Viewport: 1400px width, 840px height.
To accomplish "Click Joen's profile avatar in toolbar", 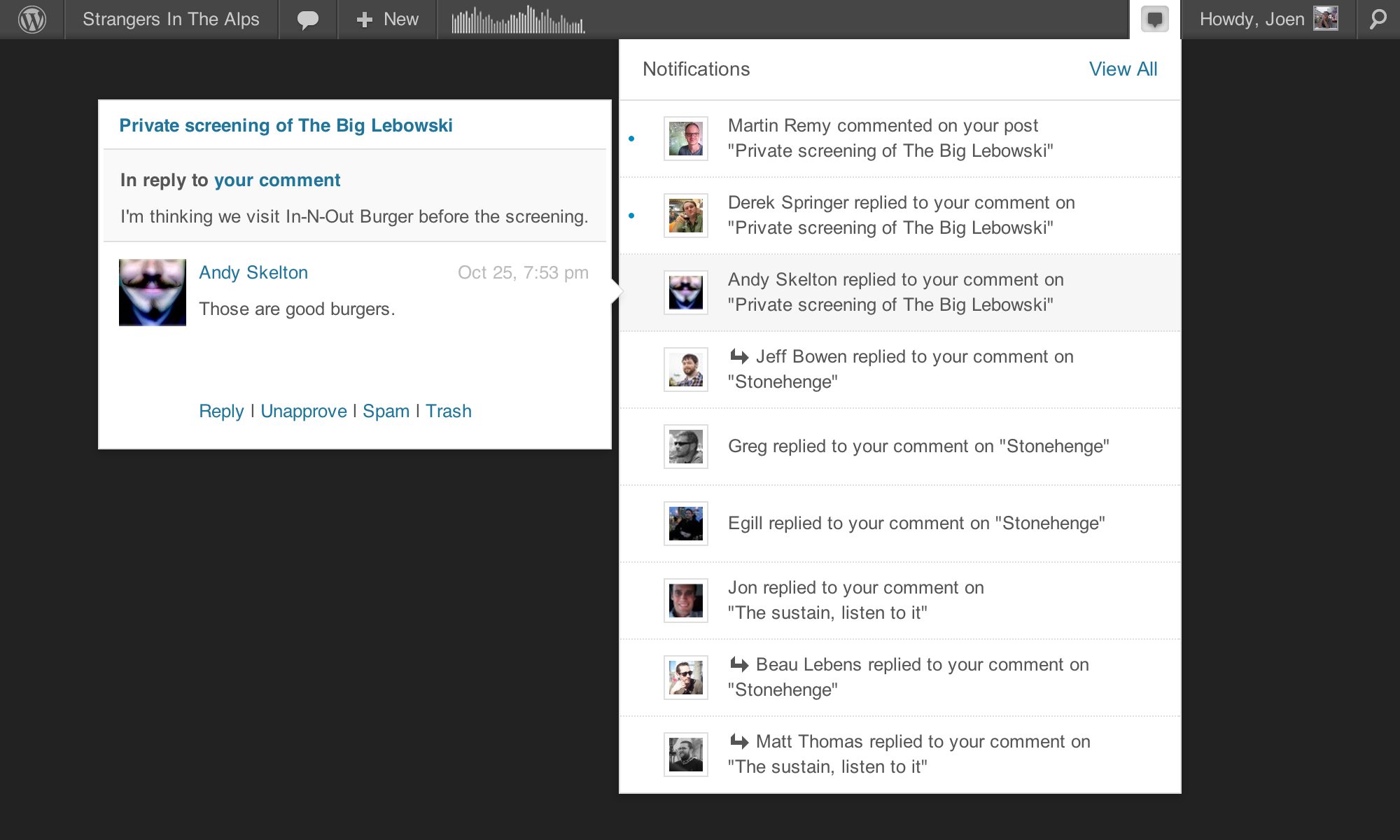I will click(1326, 19).
